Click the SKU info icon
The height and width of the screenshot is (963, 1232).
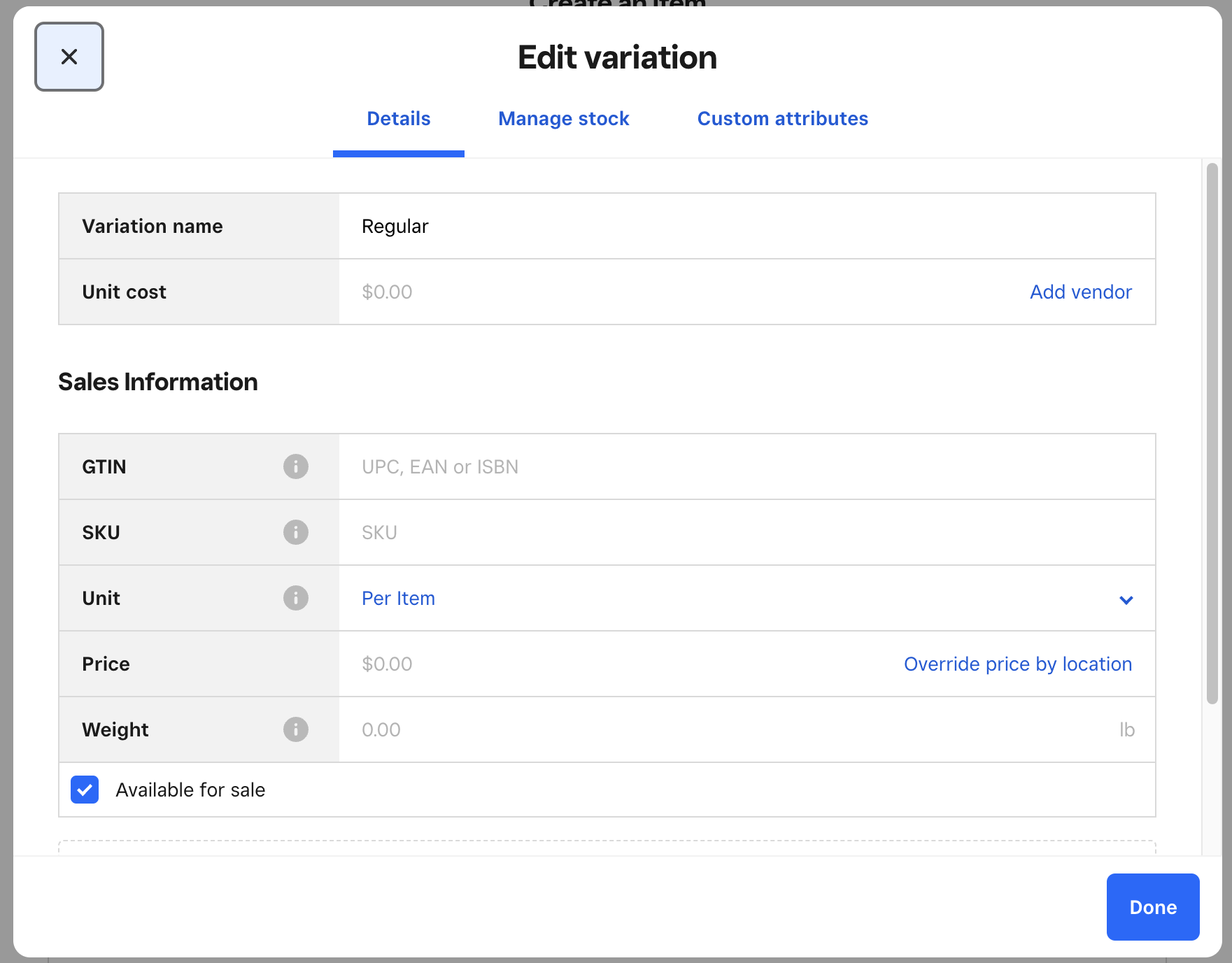point(295,532)
